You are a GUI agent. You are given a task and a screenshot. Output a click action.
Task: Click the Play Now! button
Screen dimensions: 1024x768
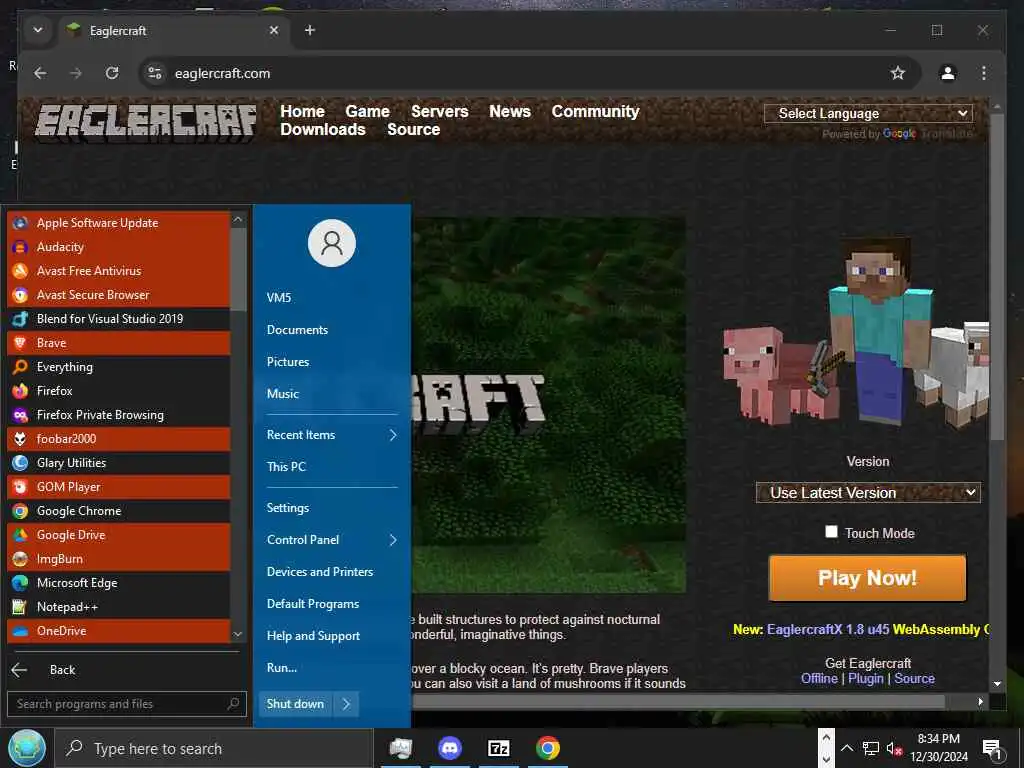pyautogui.click(x=867, y=578)
